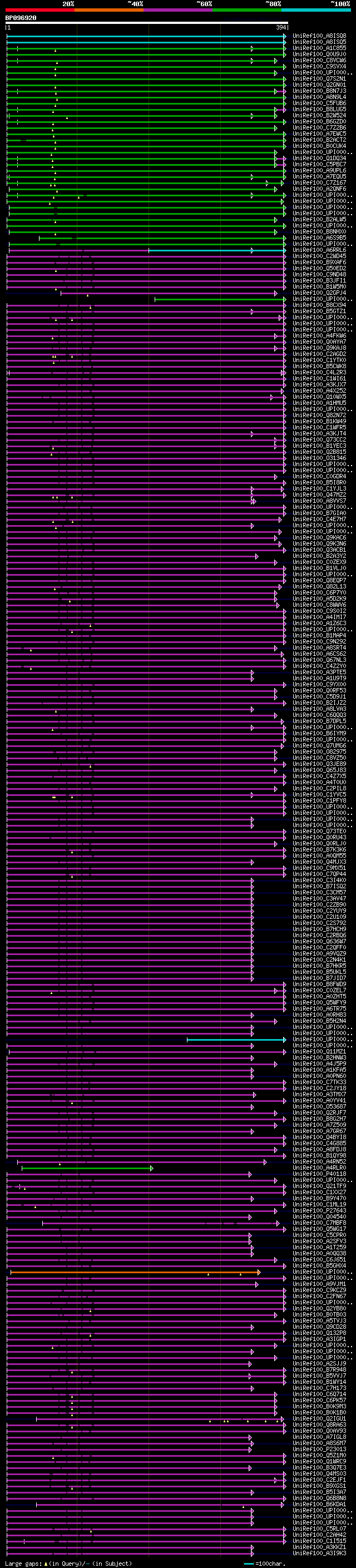
Task: Select the UniRef100_Q2YB80 label
Action: [319, 1309]
